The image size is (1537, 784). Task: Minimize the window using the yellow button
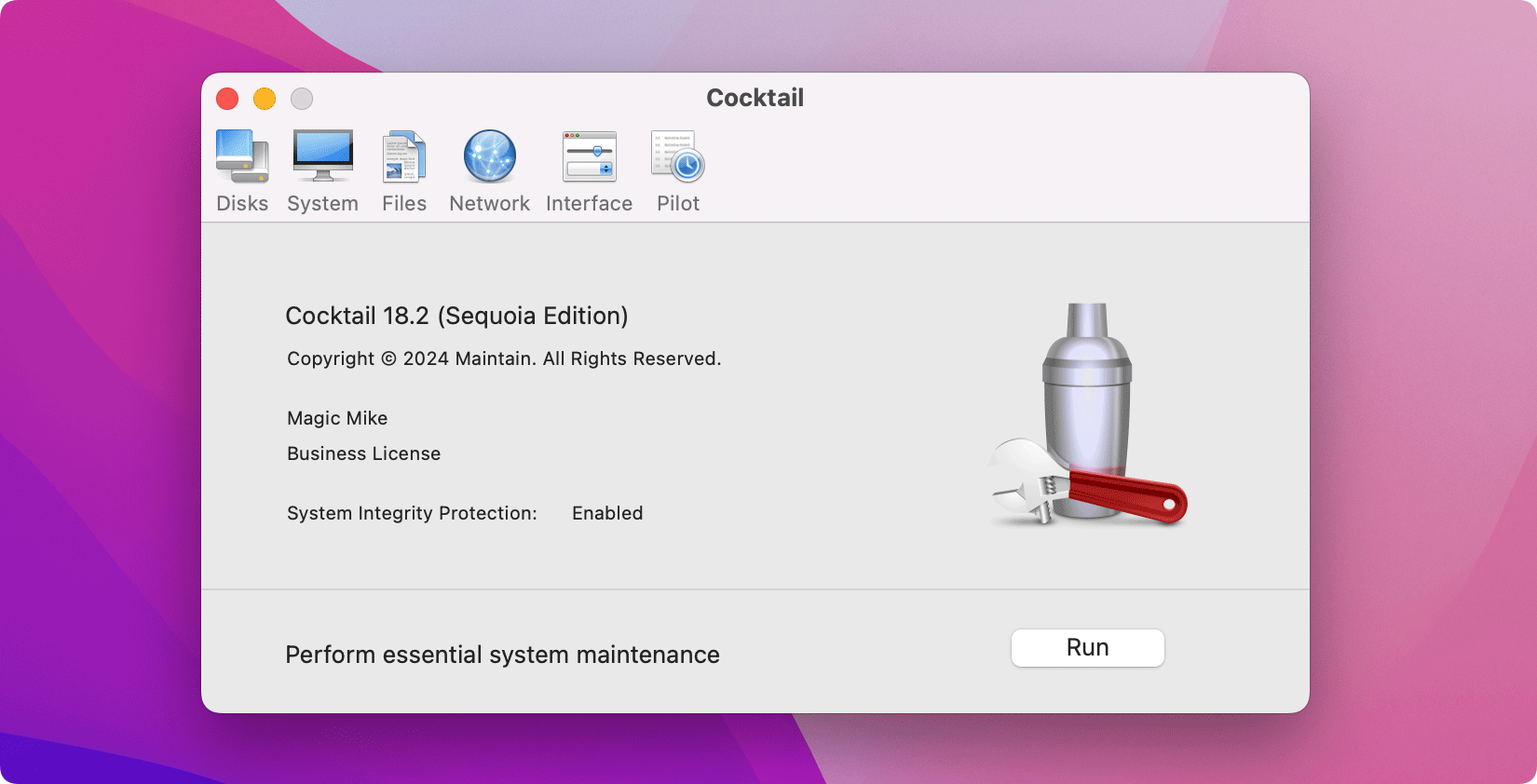pos(265,99)
